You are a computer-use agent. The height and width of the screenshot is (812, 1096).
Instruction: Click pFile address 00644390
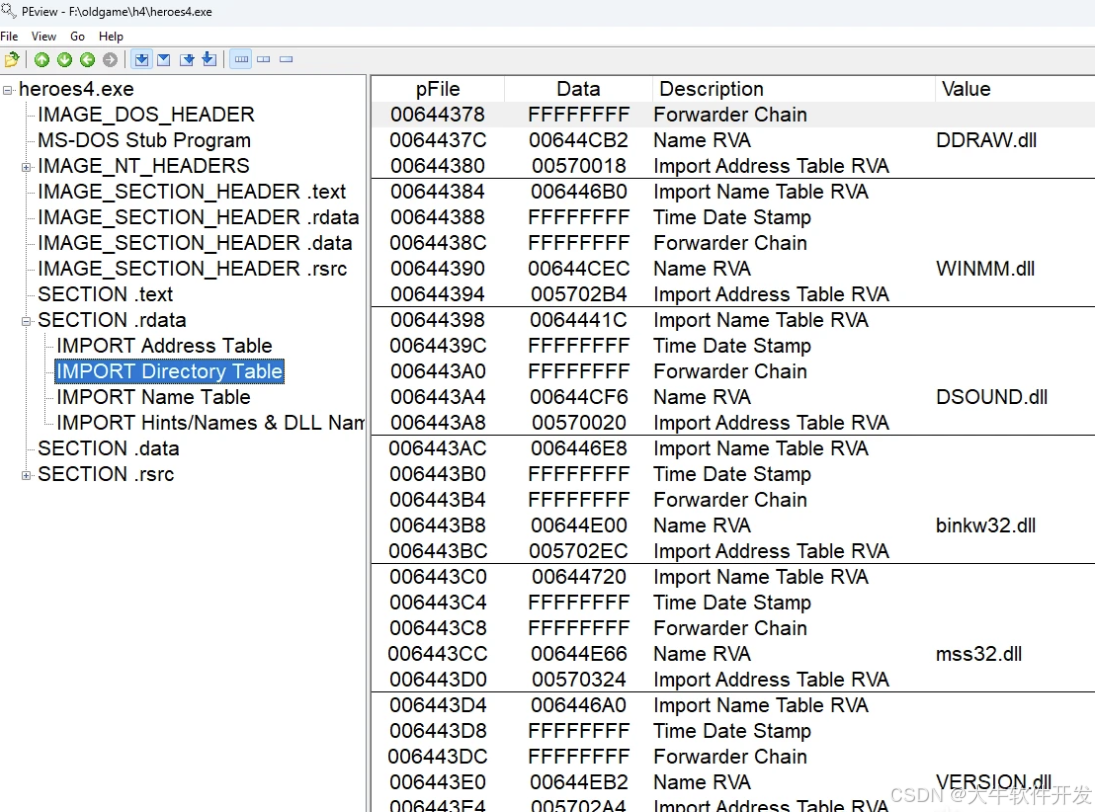(438, 269)
